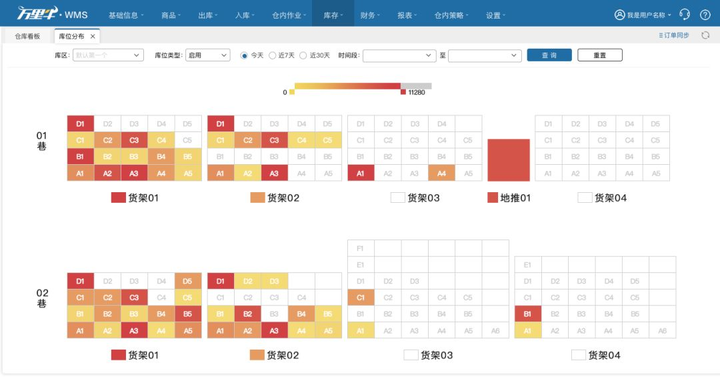Select cell B5 in 02巷 货架01
The width and height of the screenshot is (720, 377).
click(x=188, y=314)
